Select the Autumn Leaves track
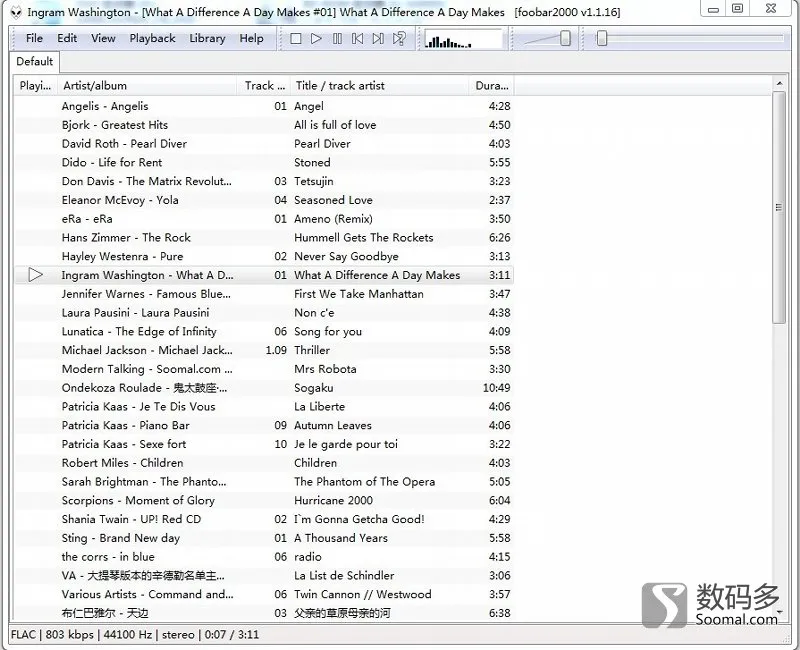 point(264,426)
